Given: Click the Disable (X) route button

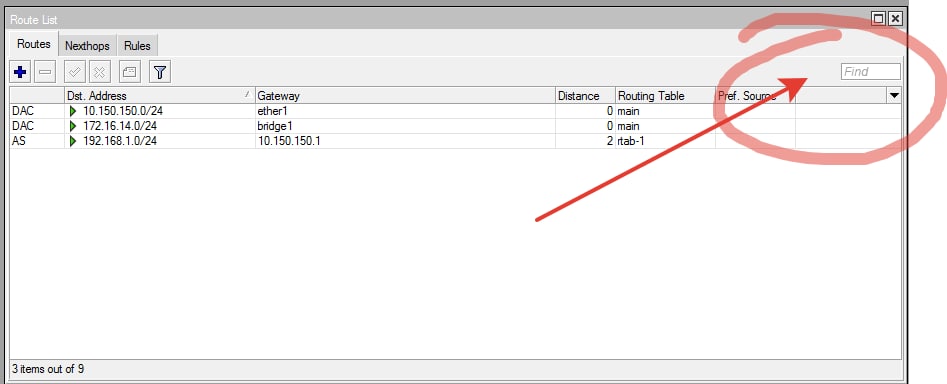Looking at the screenshot, I should coord(100,72).
